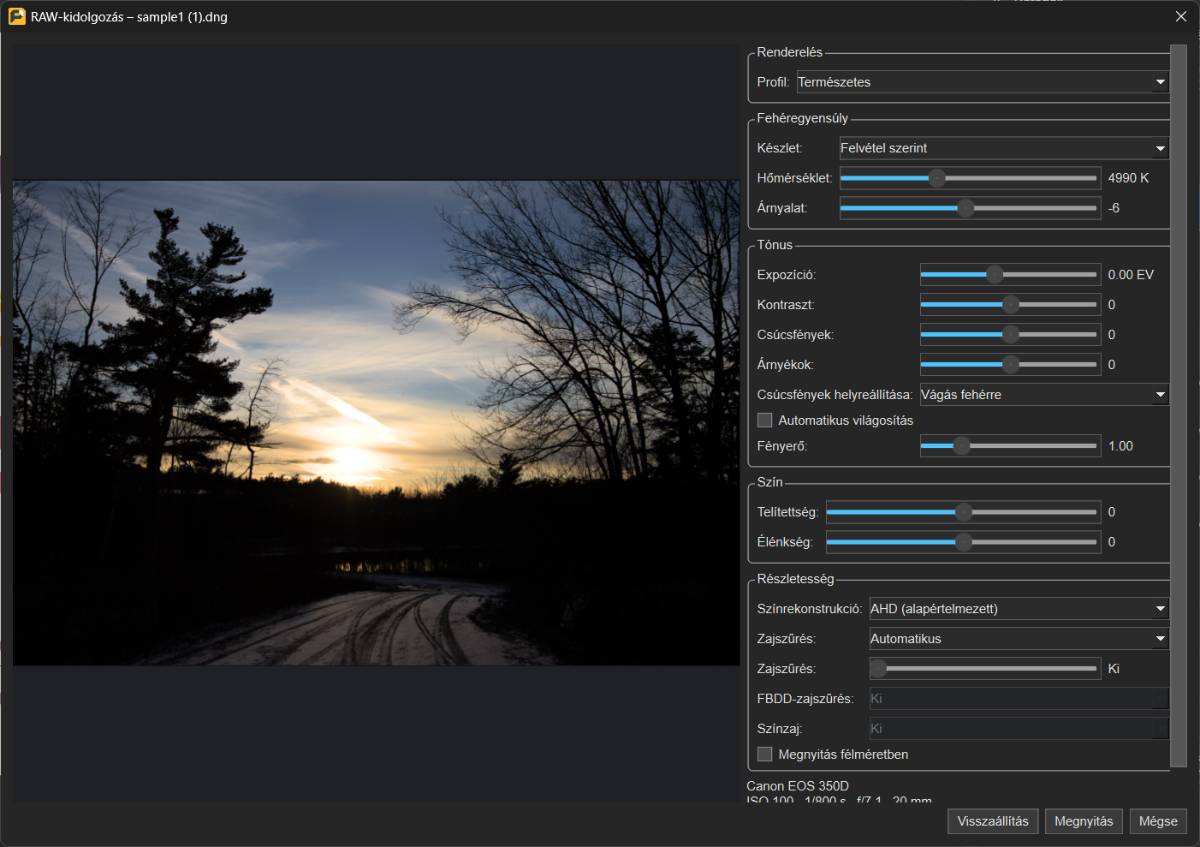The image size is (1200, 847).
Task: Click the sunset photo preview
Action: [376, 423]
